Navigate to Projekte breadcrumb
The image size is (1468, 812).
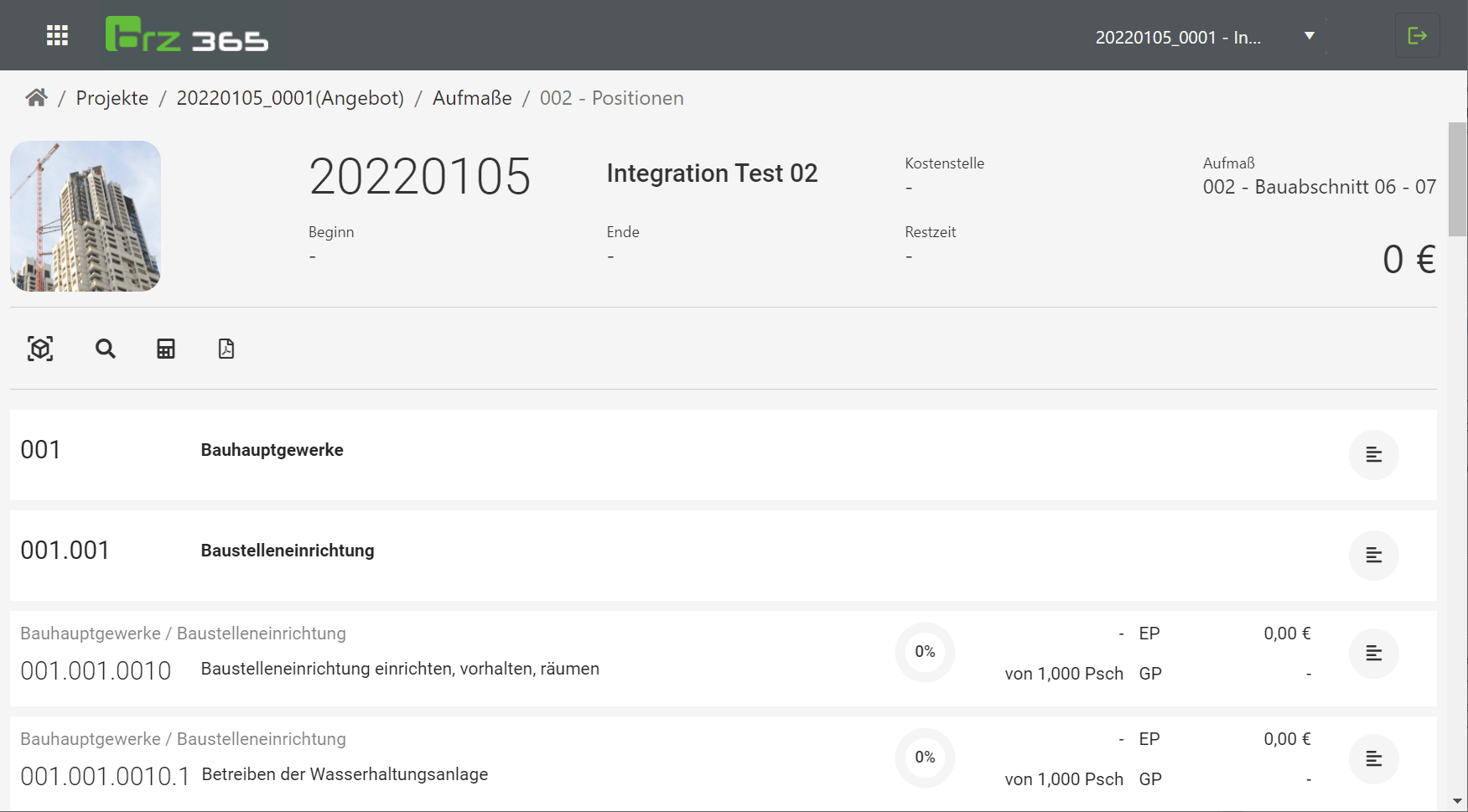(112, 98)
